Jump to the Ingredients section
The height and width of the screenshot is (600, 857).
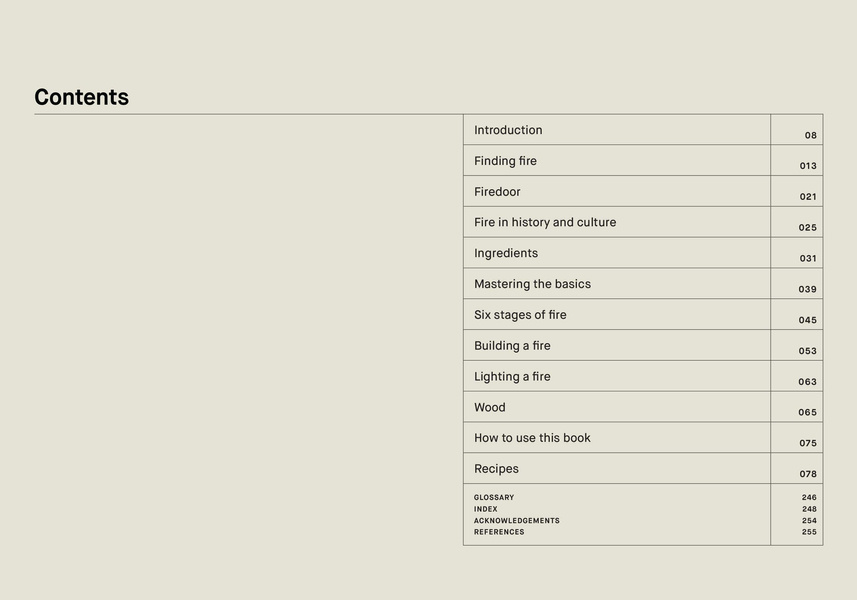[506, 254]
